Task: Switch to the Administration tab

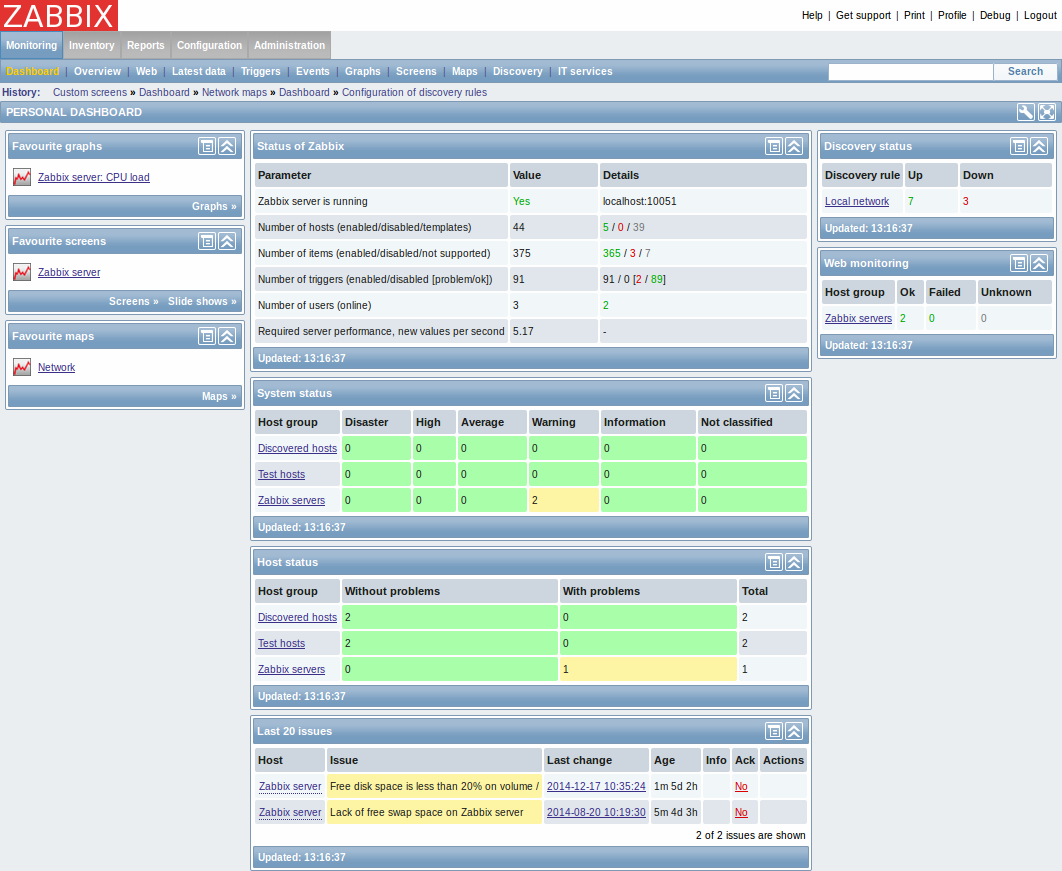Action: (289, 45)
